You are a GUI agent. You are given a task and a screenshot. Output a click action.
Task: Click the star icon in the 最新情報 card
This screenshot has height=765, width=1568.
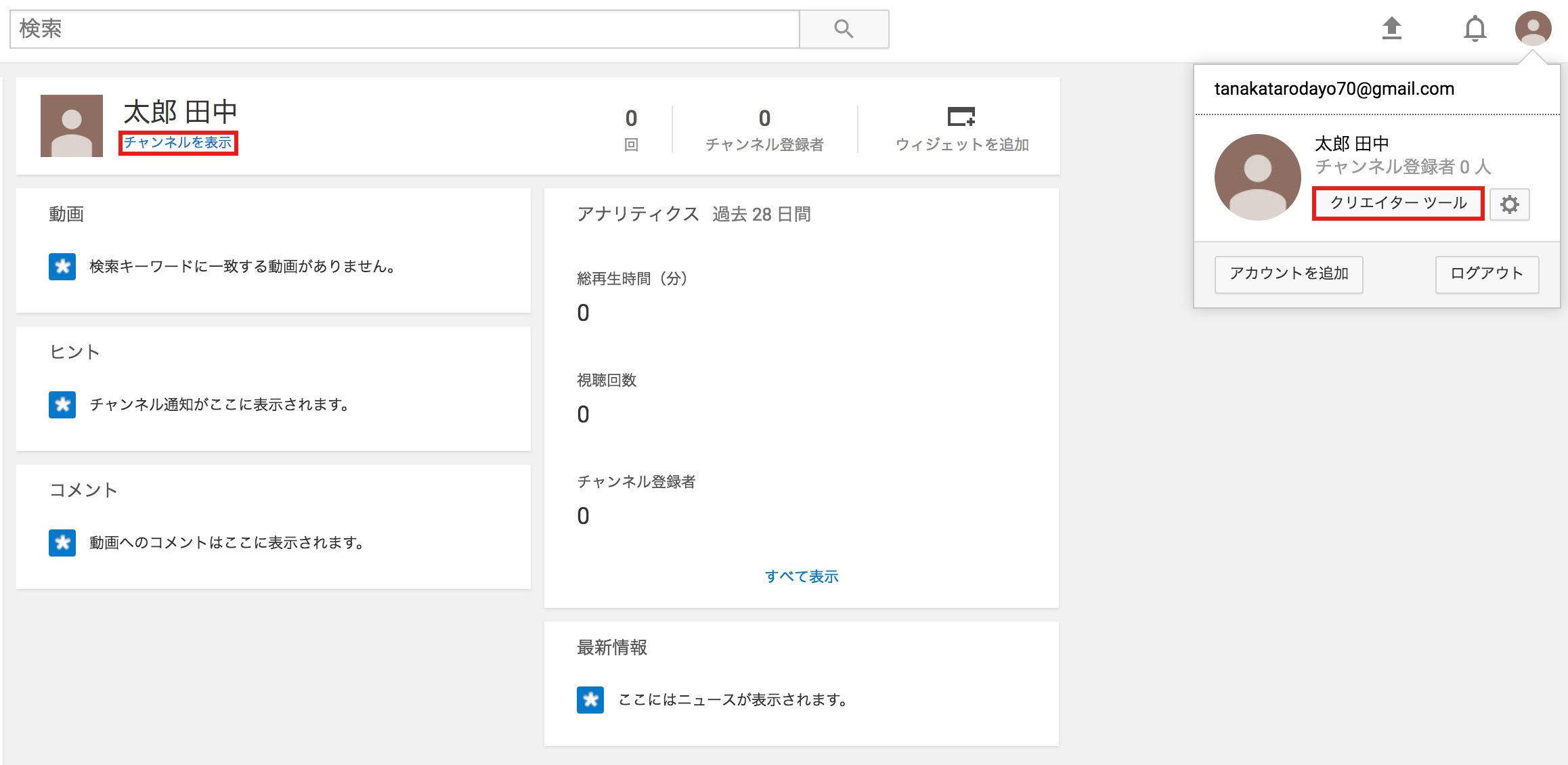590,700
